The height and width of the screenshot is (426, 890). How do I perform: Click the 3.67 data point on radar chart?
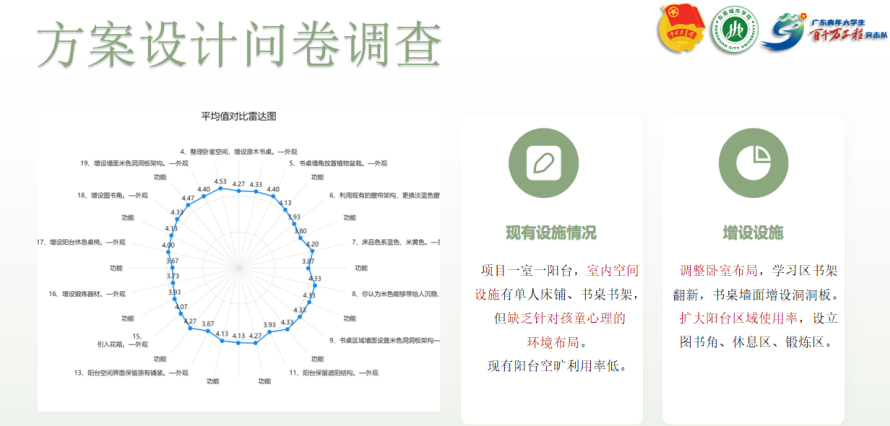click(x=170, y=268)
